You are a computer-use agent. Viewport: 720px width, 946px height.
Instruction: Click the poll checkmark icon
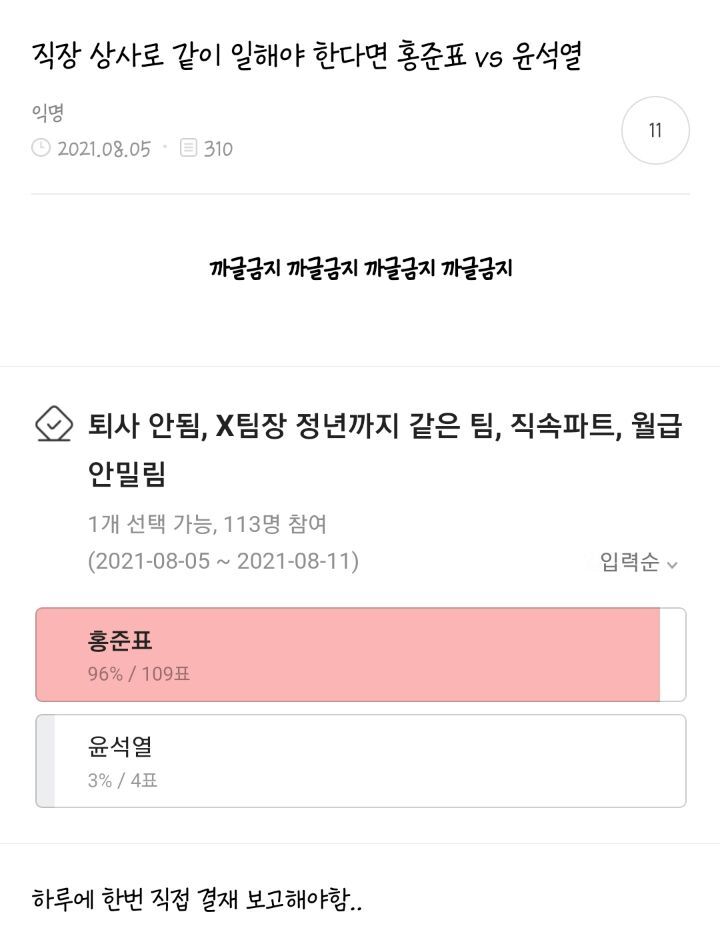(x=54, y=425)
